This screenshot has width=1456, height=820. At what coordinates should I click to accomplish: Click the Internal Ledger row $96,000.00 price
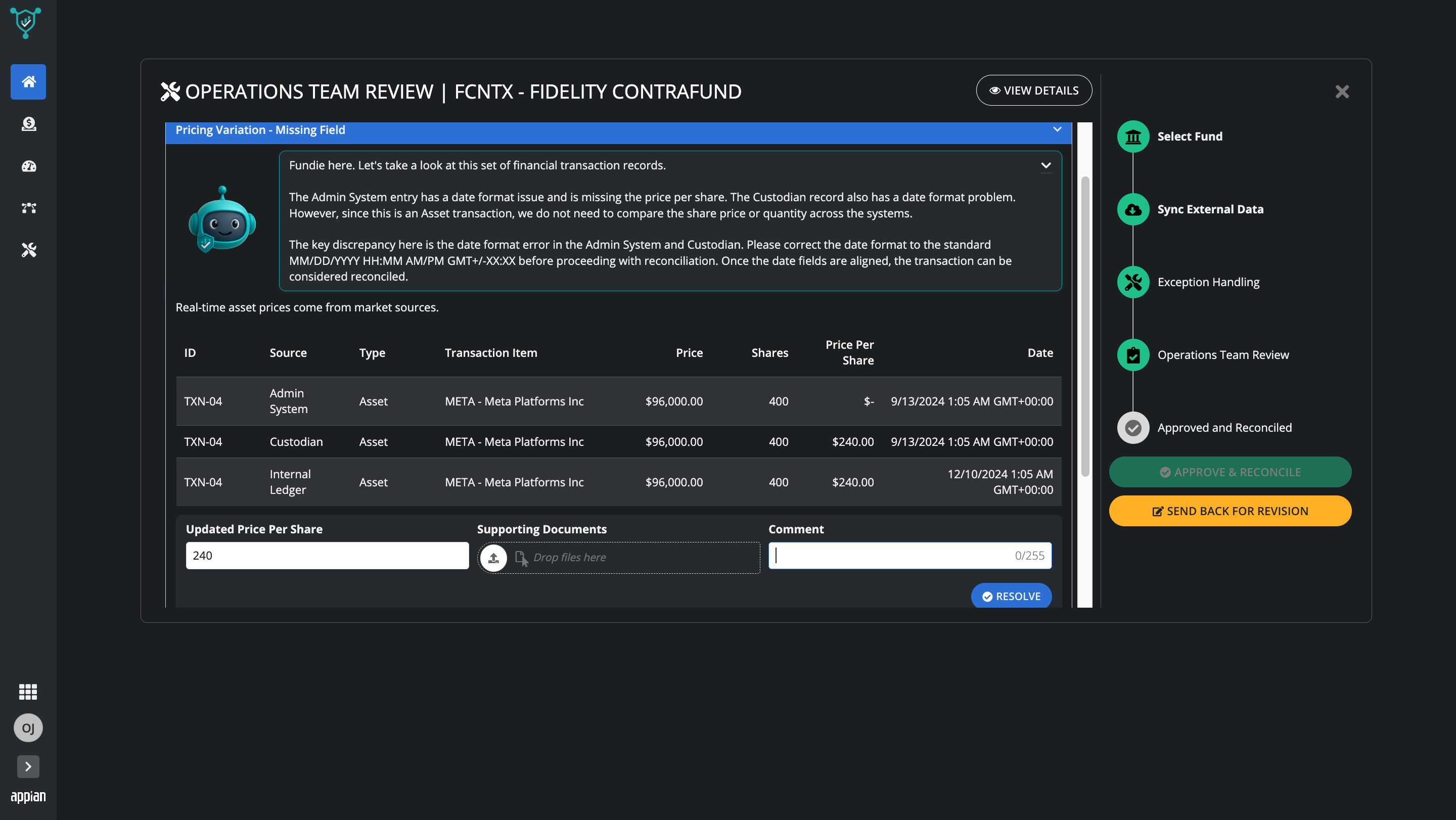point(674,482)
